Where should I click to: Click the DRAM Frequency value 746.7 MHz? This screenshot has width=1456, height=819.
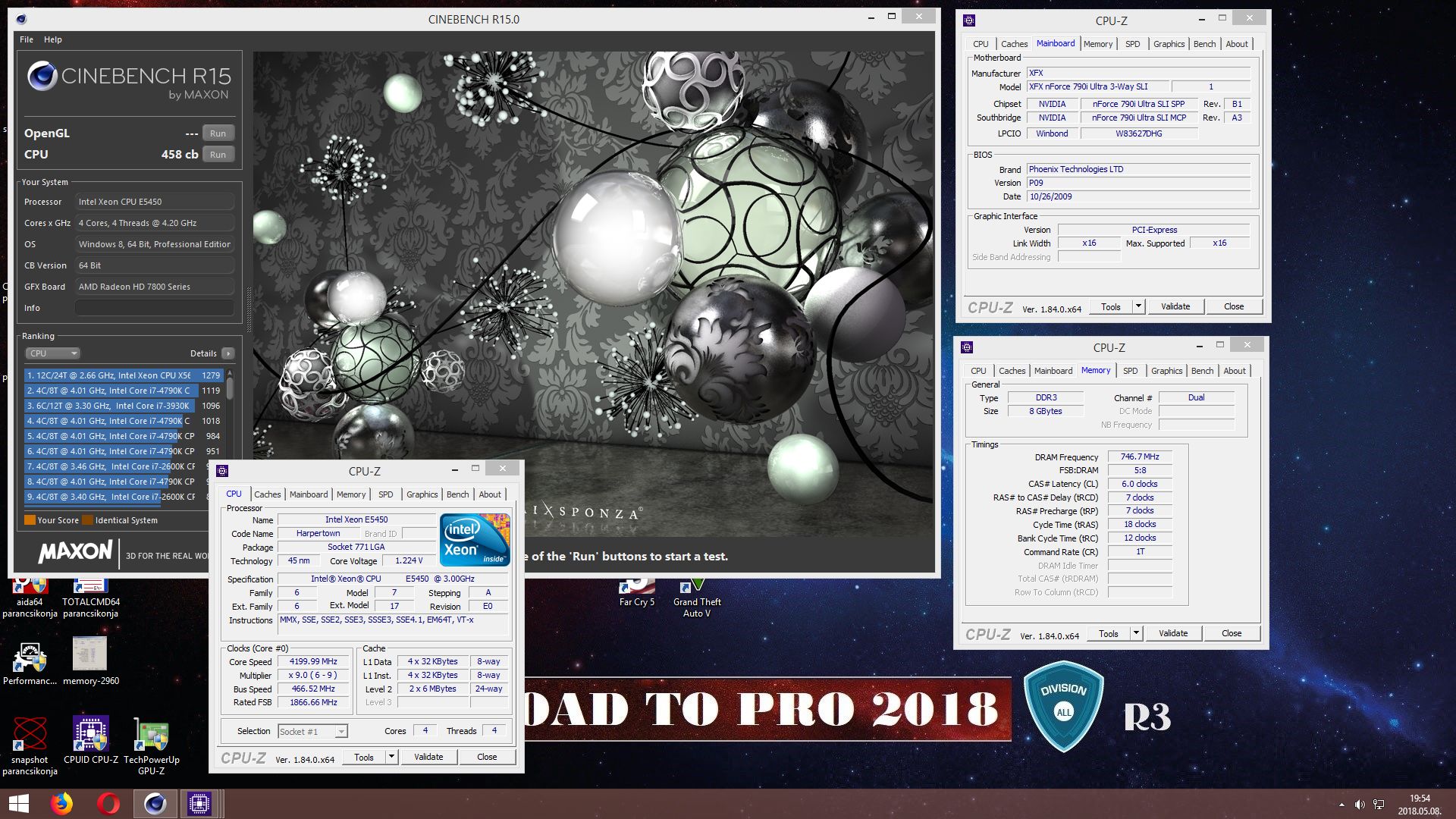point(1140,457)
